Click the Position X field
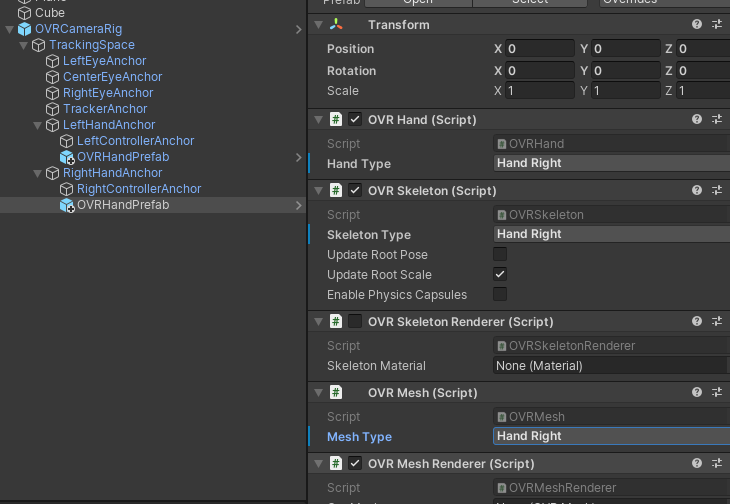This screenshot has width=730, height=504. coord(540,48)
